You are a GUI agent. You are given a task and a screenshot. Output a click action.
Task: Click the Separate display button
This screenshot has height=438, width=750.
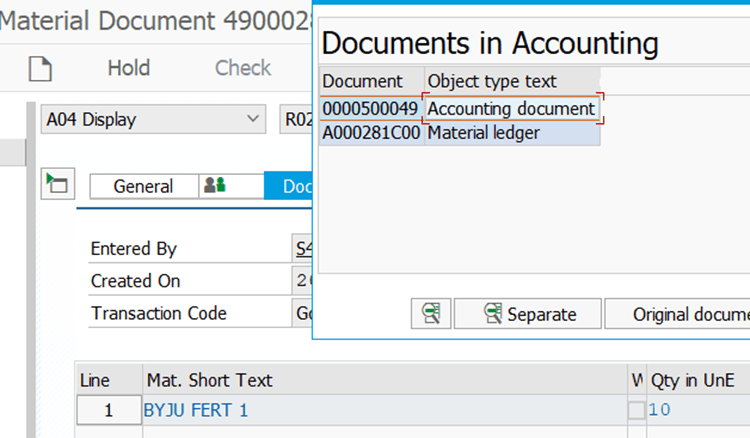[x=529, y=314]
